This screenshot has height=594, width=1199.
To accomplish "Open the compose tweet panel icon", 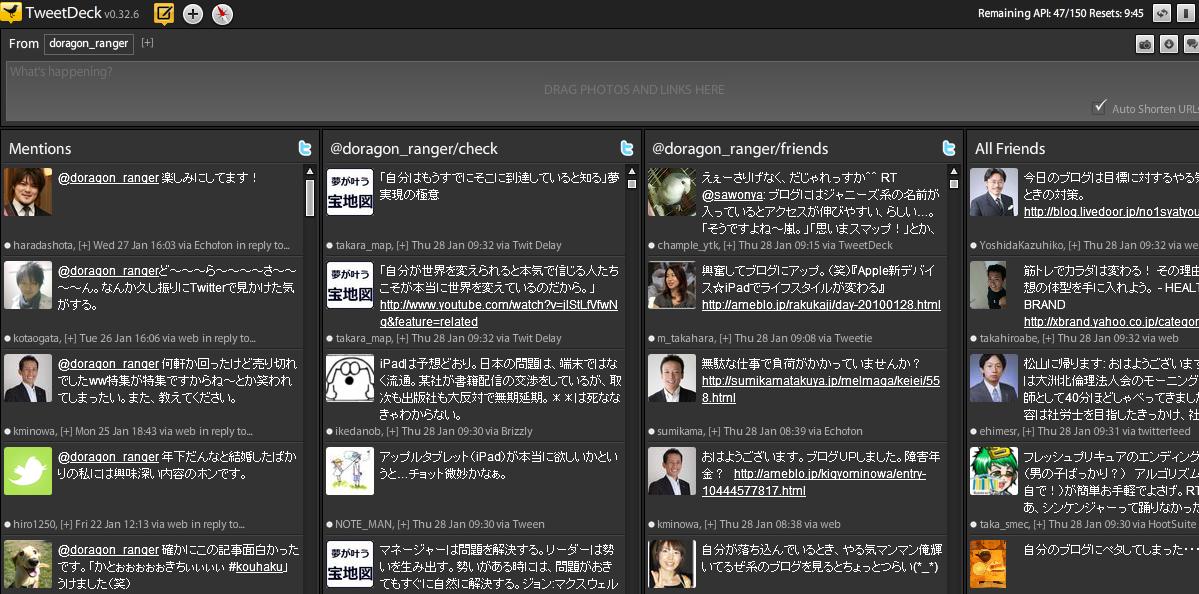I will click(164, 14).
